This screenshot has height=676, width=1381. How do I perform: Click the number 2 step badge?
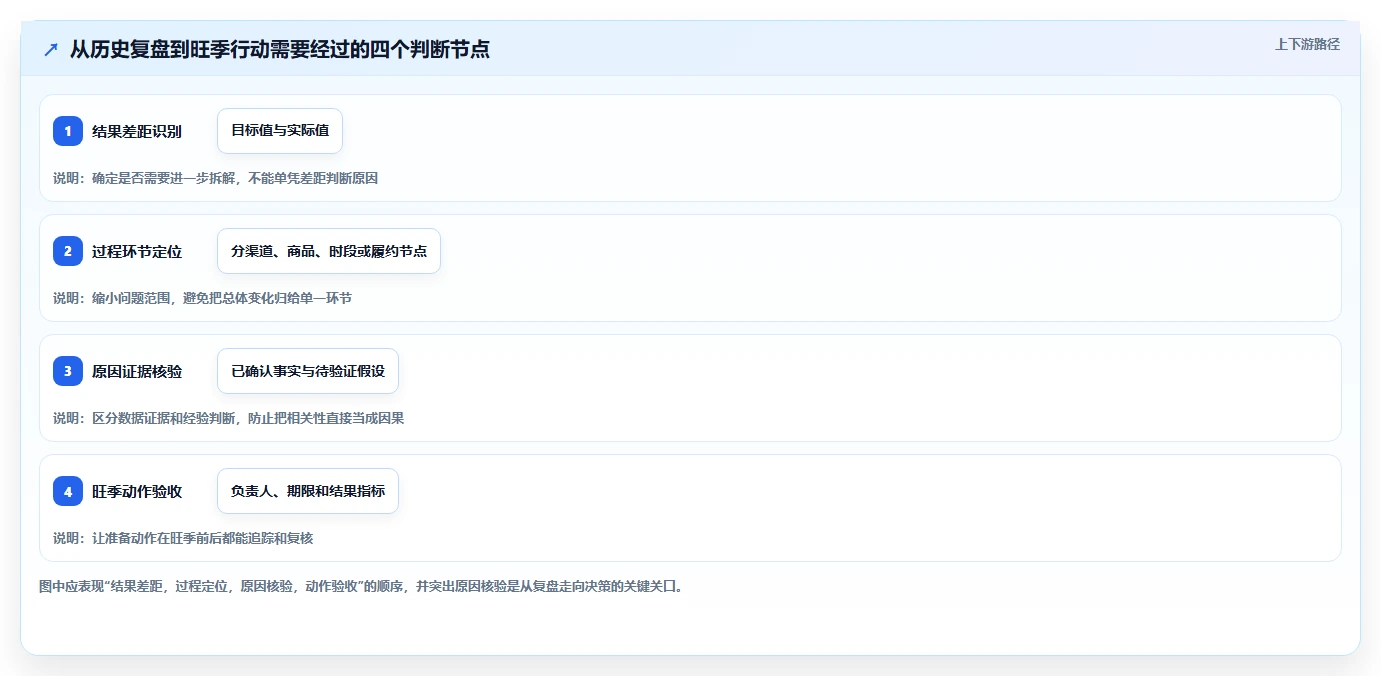pos(68,251)
